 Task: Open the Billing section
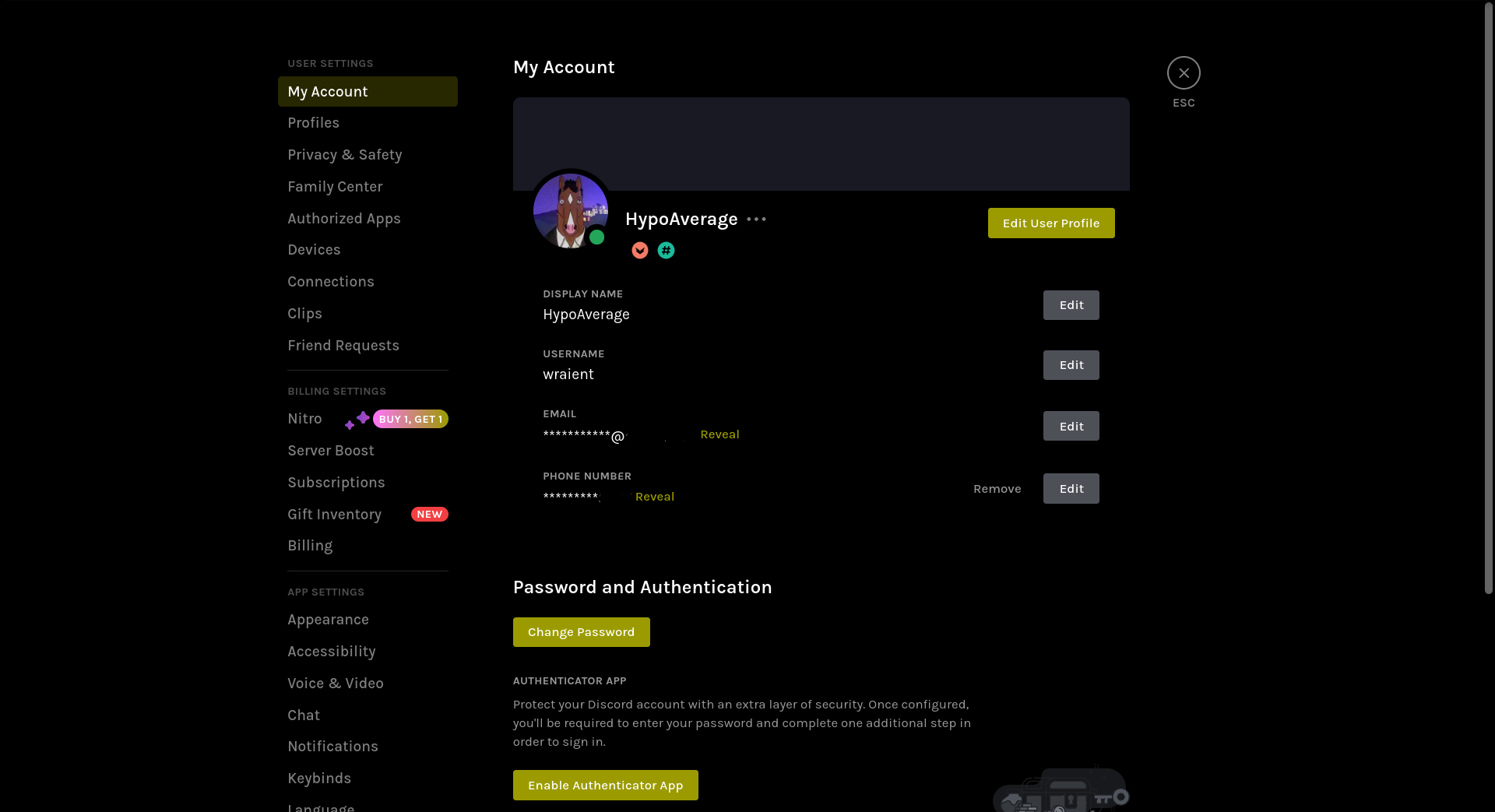tap(368, 546)
